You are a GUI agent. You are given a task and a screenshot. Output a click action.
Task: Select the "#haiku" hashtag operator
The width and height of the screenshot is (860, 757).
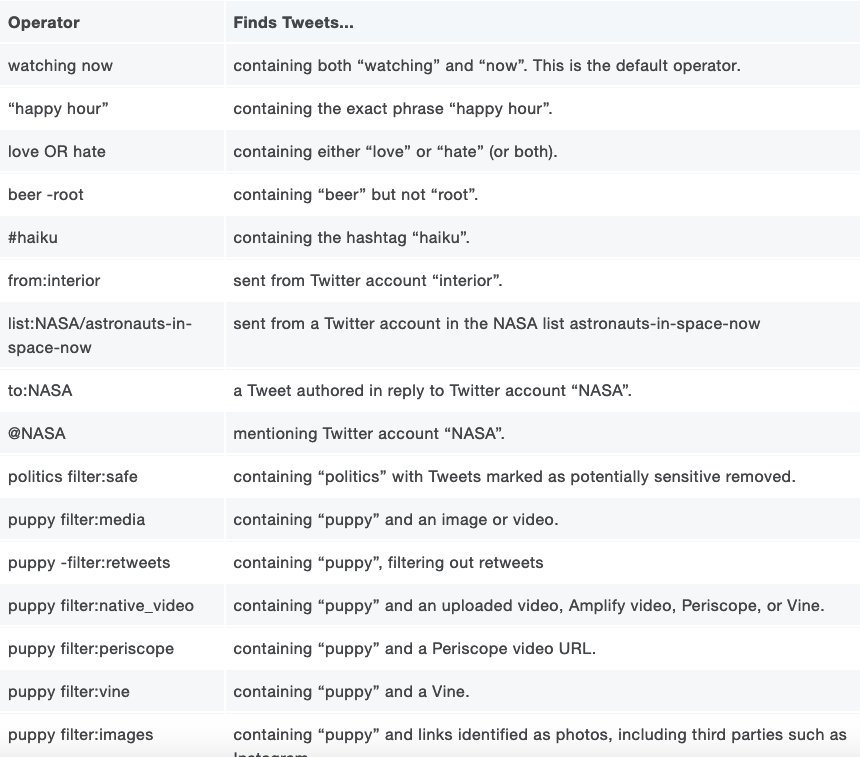tap(33, 238)
